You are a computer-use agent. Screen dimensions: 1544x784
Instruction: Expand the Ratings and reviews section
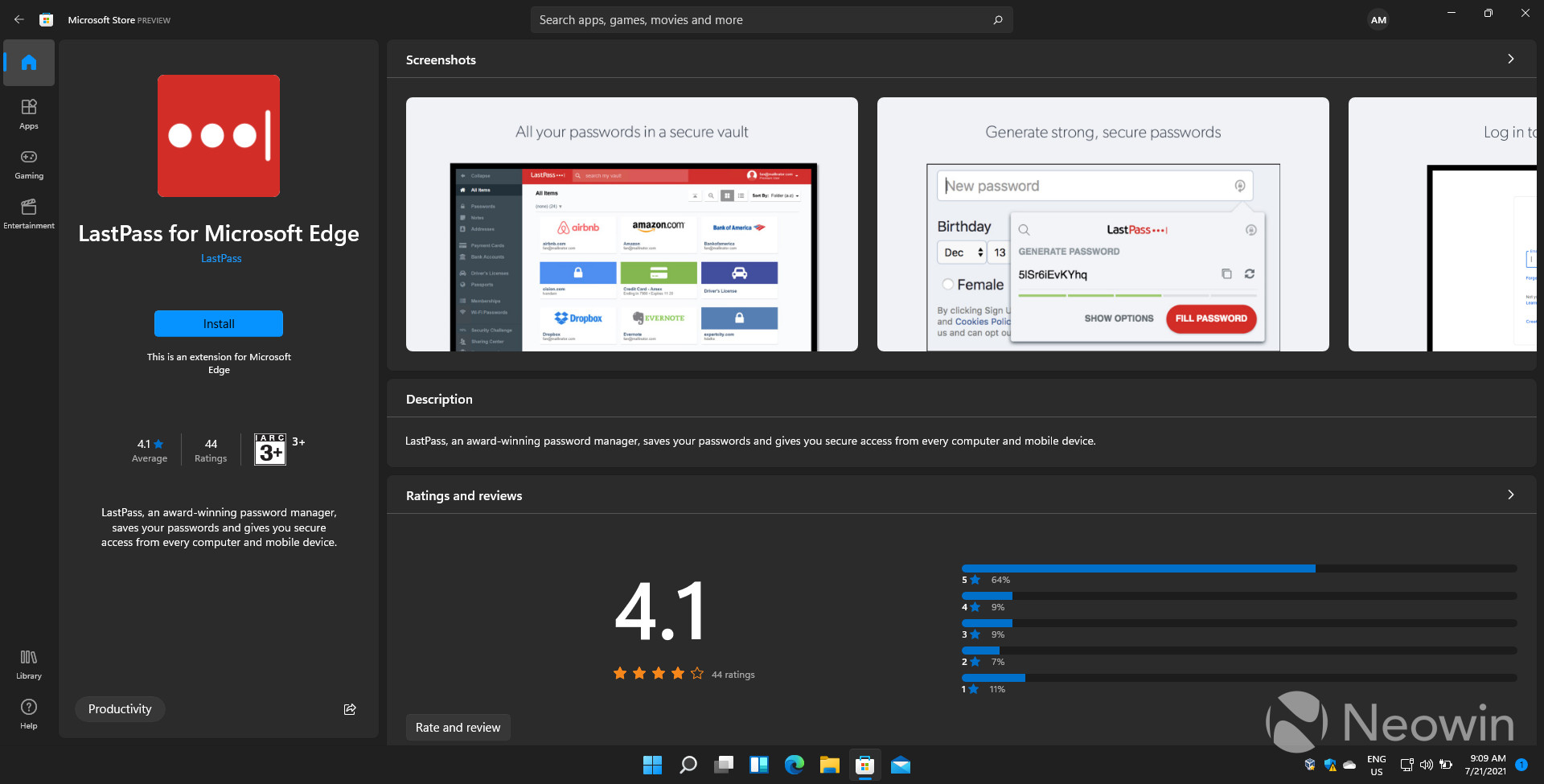(x=1510, y=495)
